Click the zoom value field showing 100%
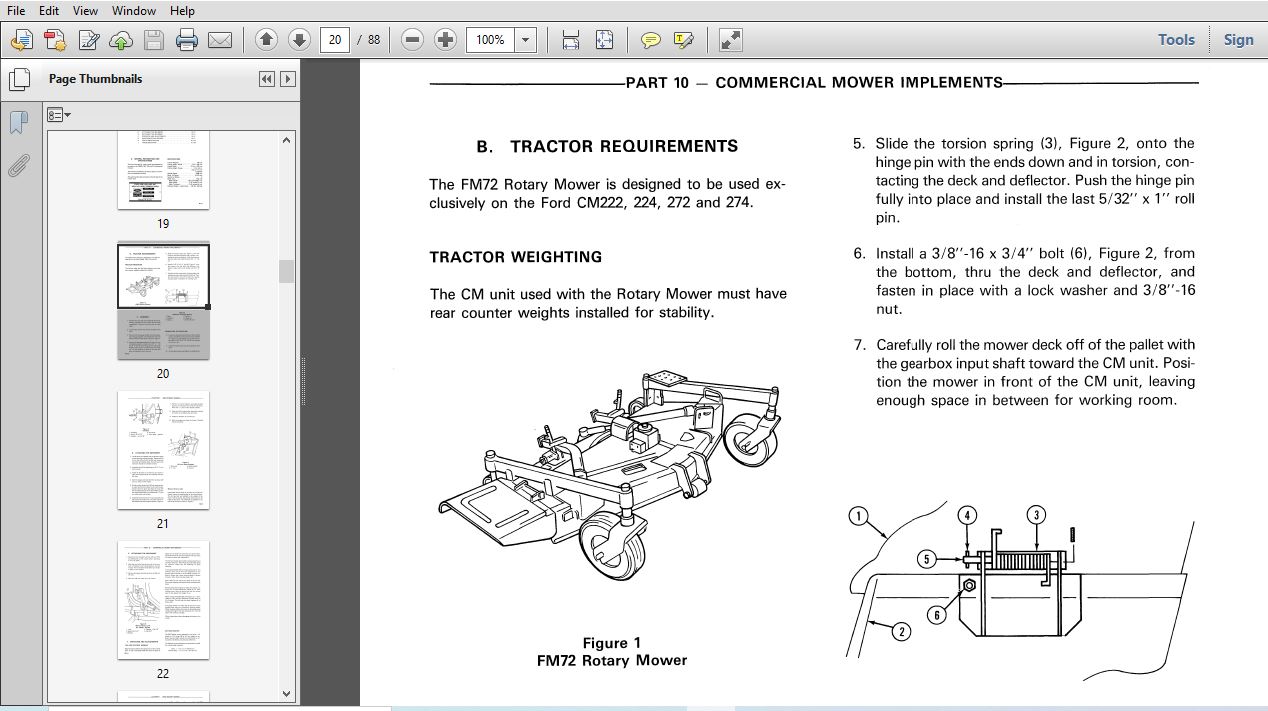This screenshot has height=711, width=1268. (x=490, y=40)
